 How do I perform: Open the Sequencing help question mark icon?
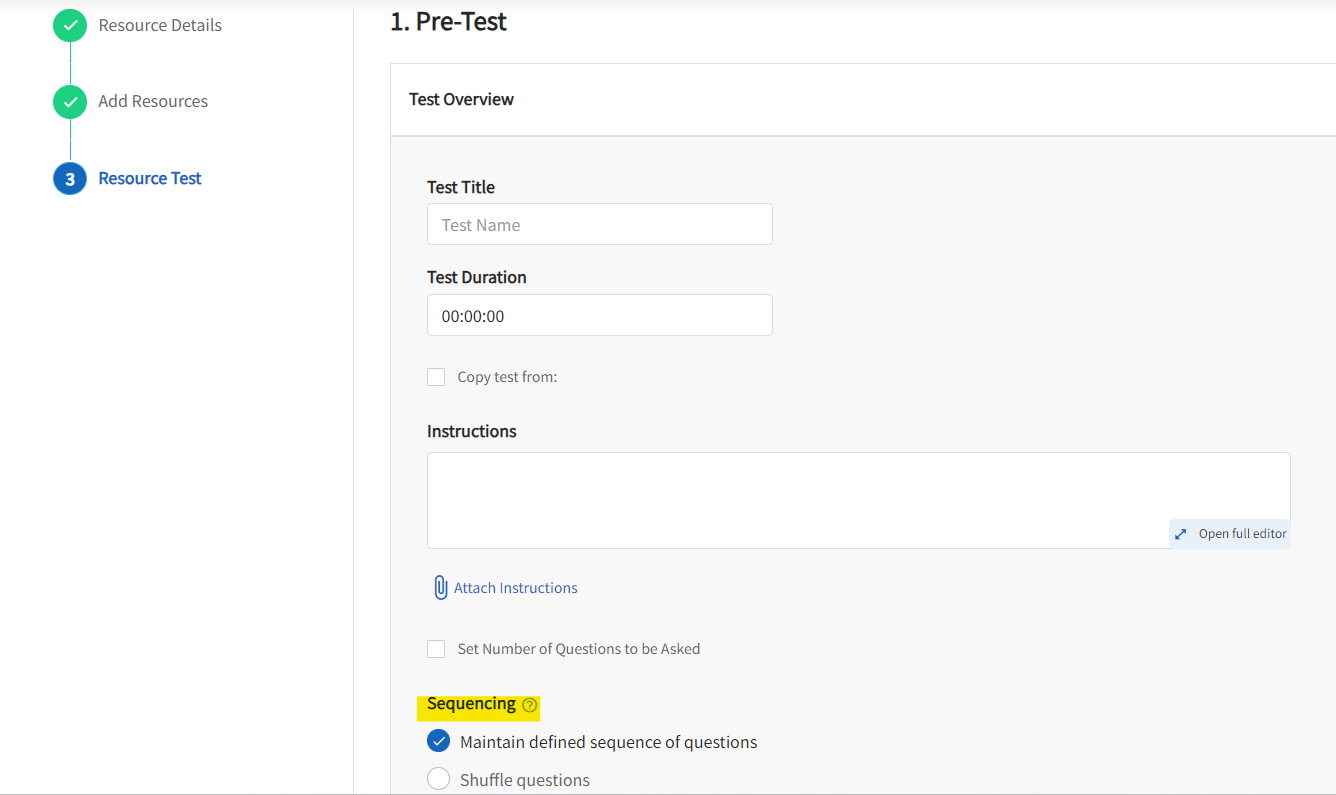(529, 705)
